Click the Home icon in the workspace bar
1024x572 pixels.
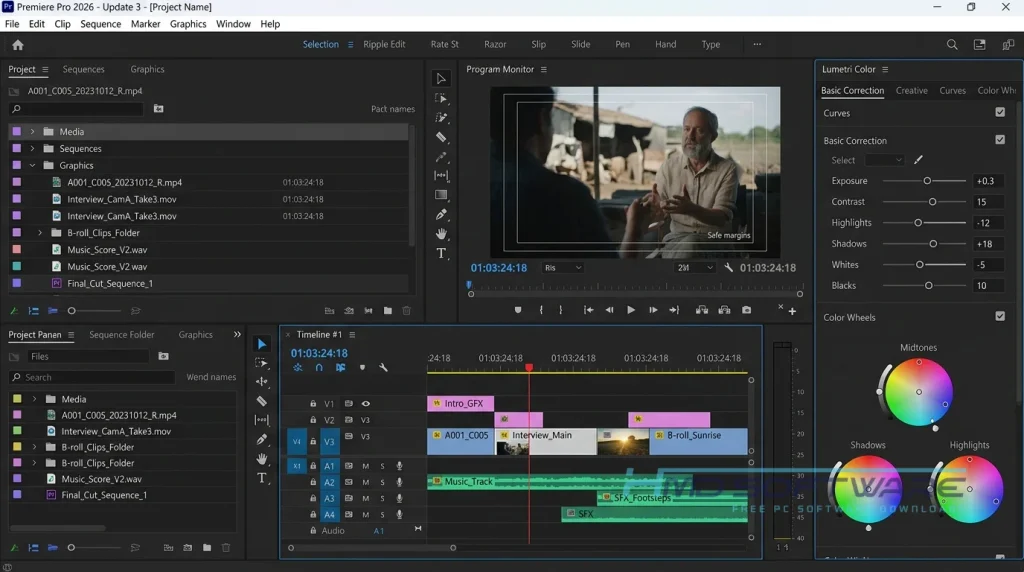[18, 45]
